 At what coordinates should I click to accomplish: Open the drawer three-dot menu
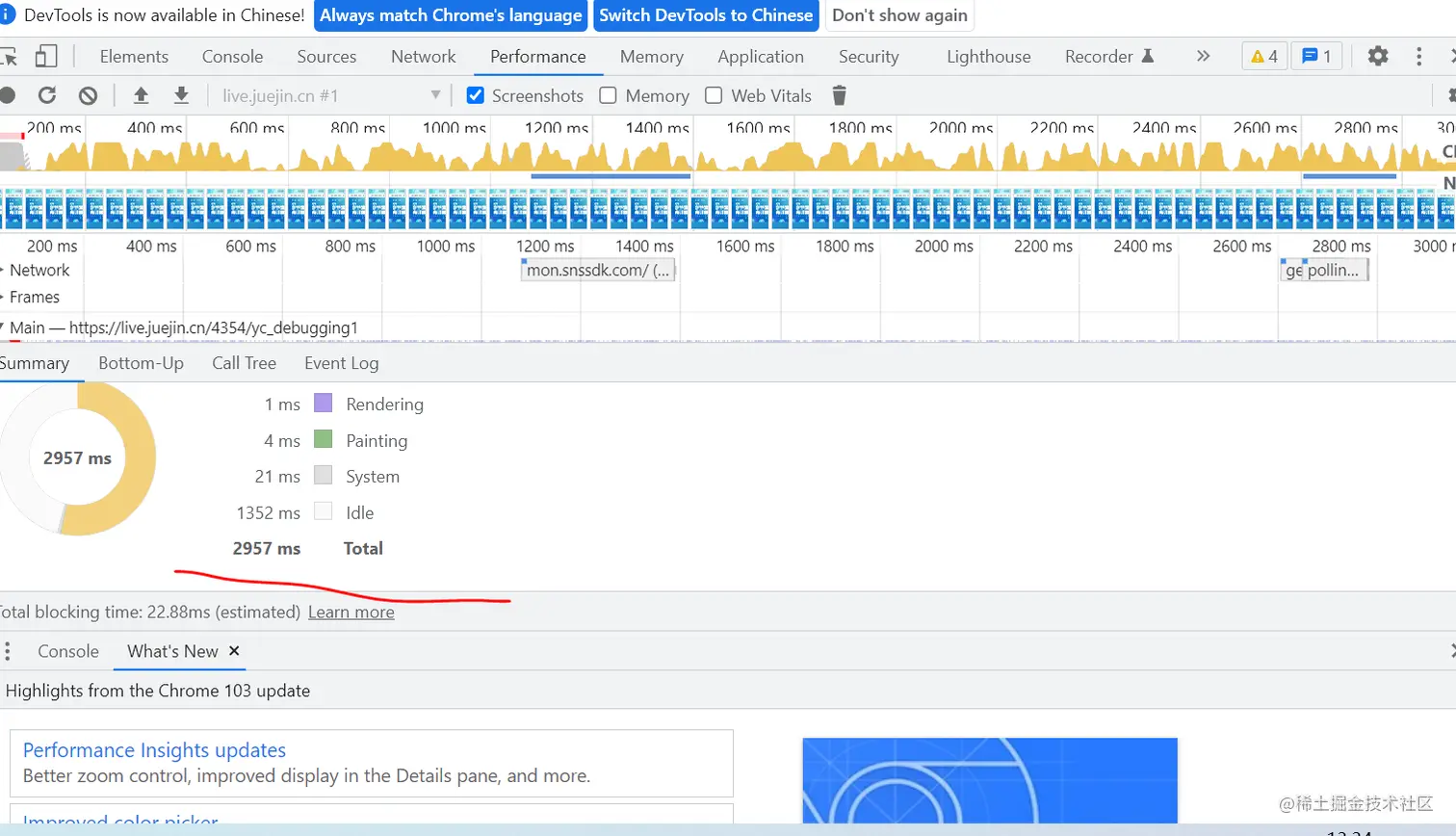tap(8, 651)
